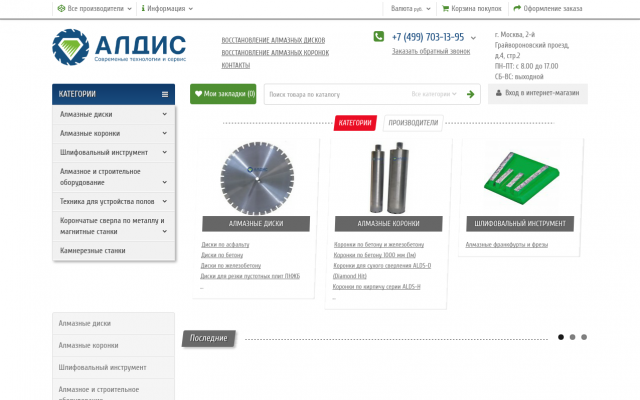Click phone number +7 (499) 703-13-95

coord(428,37)
